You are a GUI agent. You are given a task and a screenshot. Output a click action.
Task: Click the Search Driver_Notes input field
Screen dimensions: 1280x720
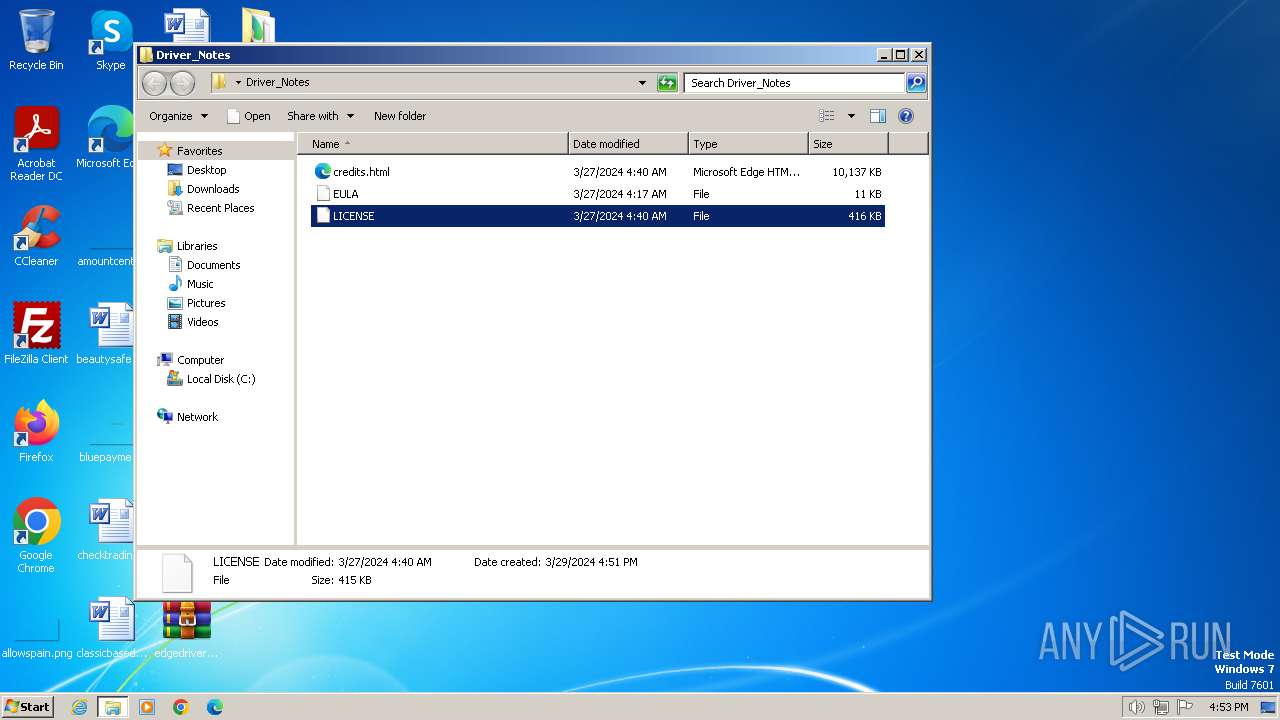[x=795, y=83]
